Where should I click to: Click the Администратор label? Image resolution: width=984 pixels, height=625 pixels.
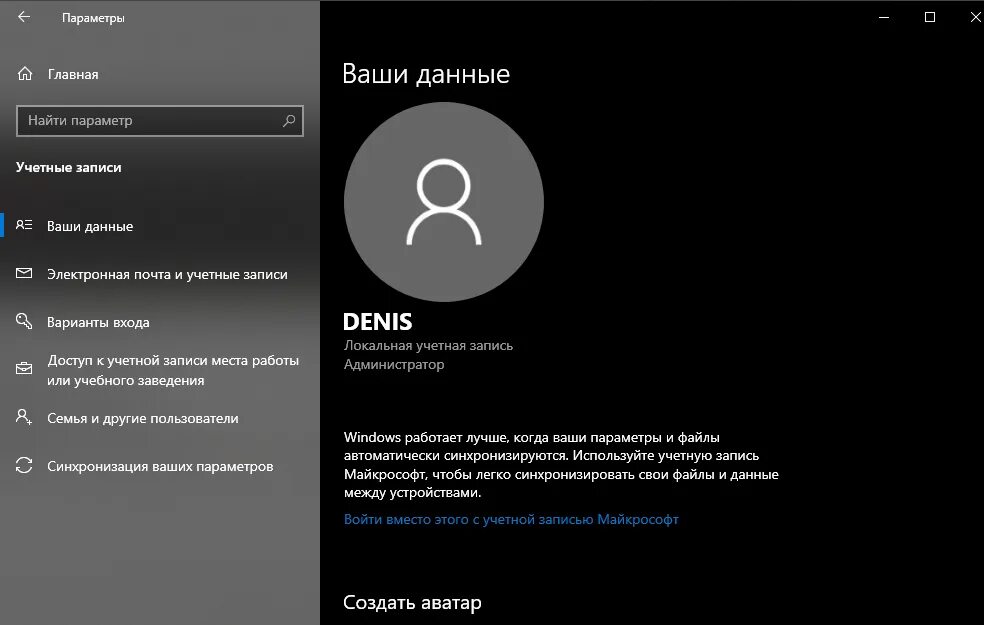click(394, 365)
